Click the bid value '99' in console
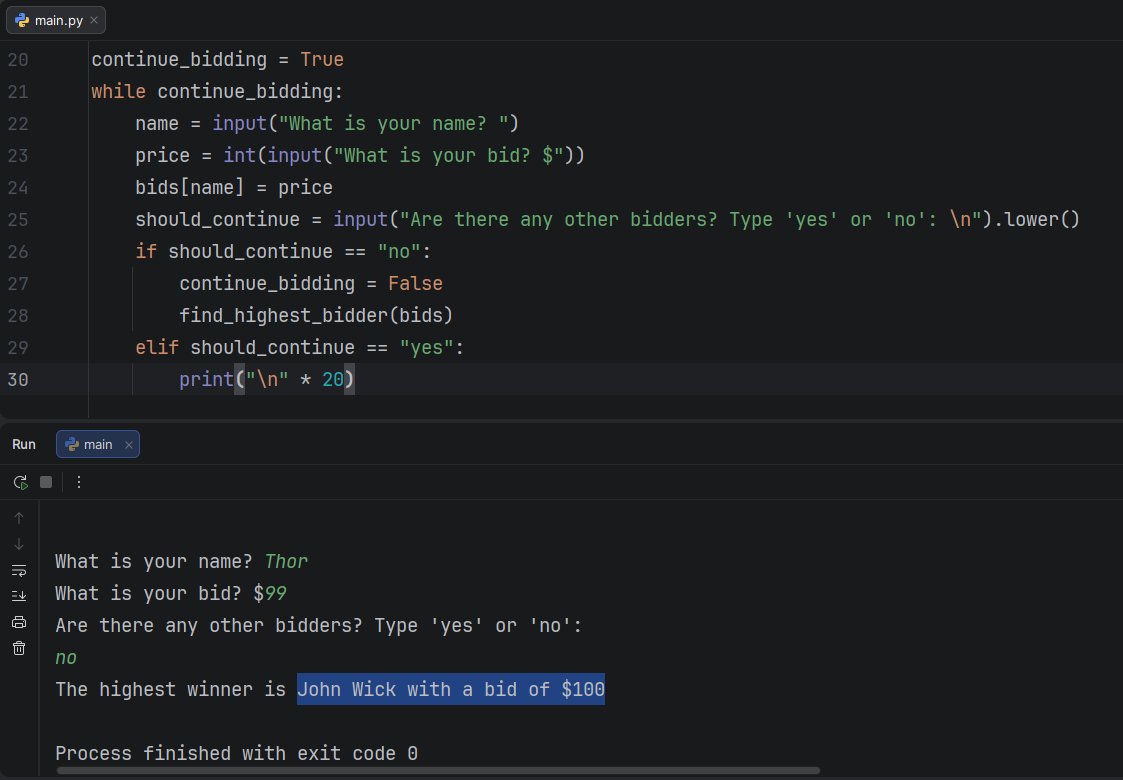The image size is (1123, 780). tap(275, 594)
